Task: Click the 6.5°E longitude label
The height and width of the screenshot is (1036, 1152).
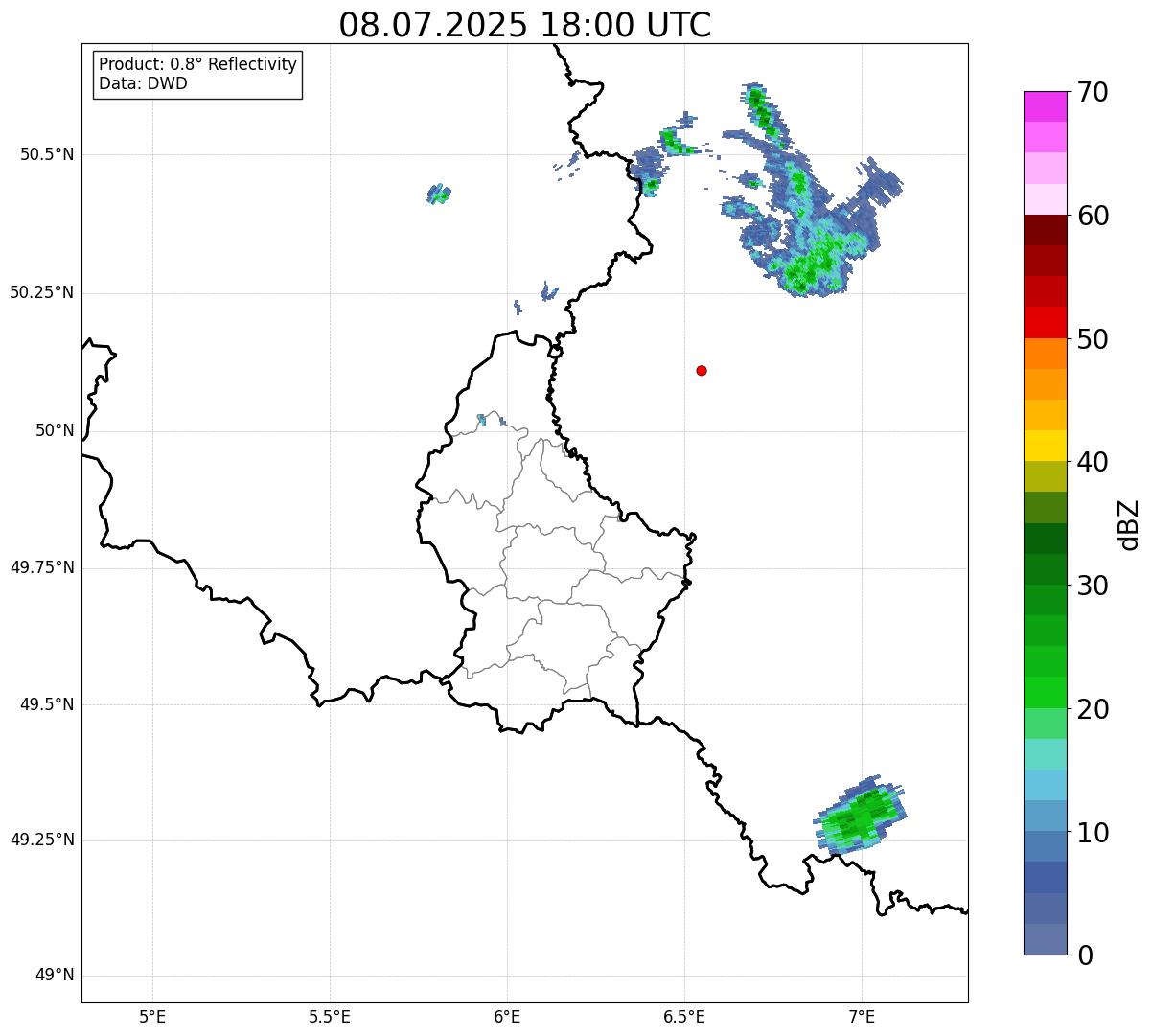Action: tap(684, 1016)
